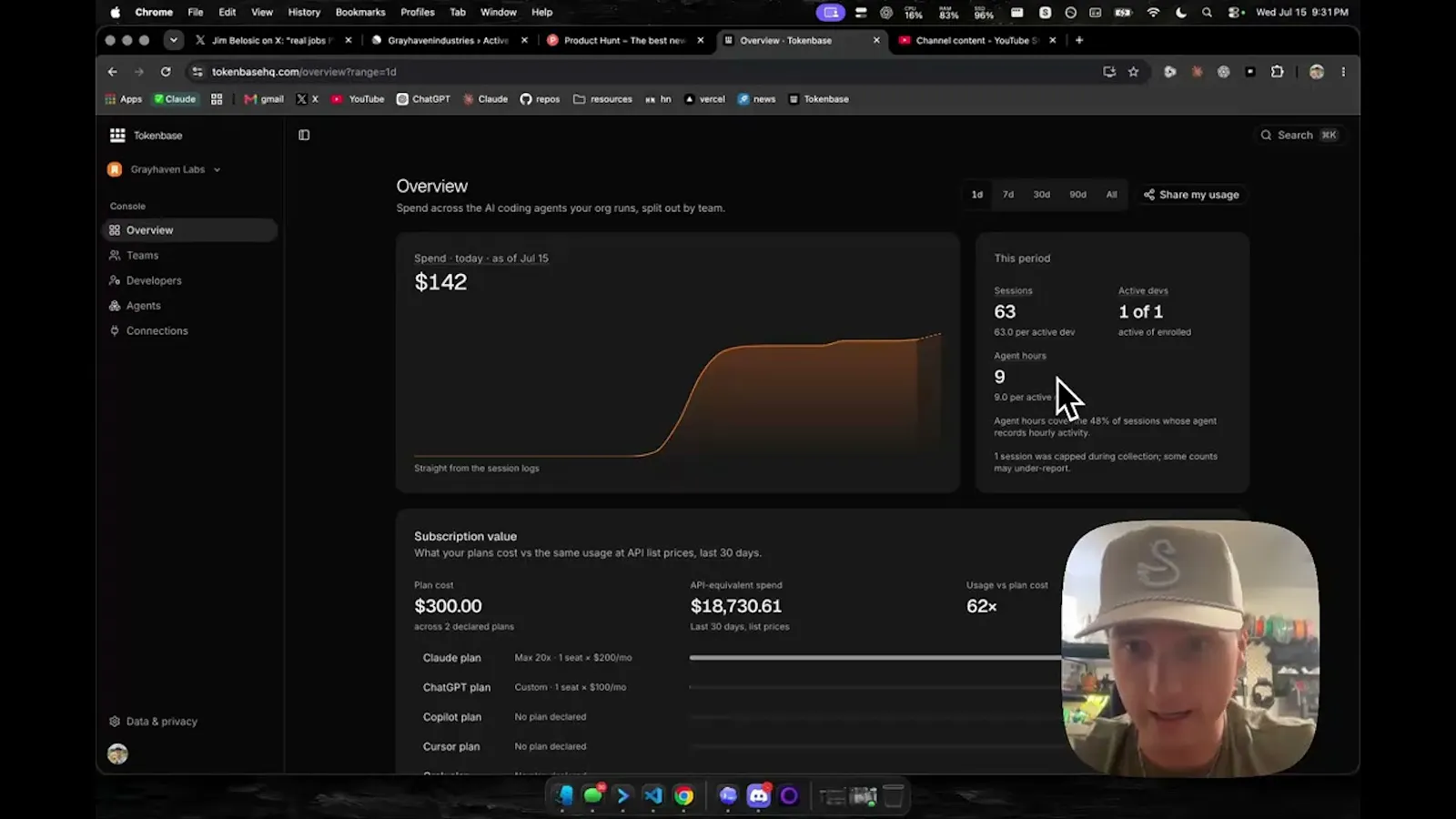The image size is (1456, 819).
Task: Open Visual Studio Code from the Dock
Action: pos(653,796)
